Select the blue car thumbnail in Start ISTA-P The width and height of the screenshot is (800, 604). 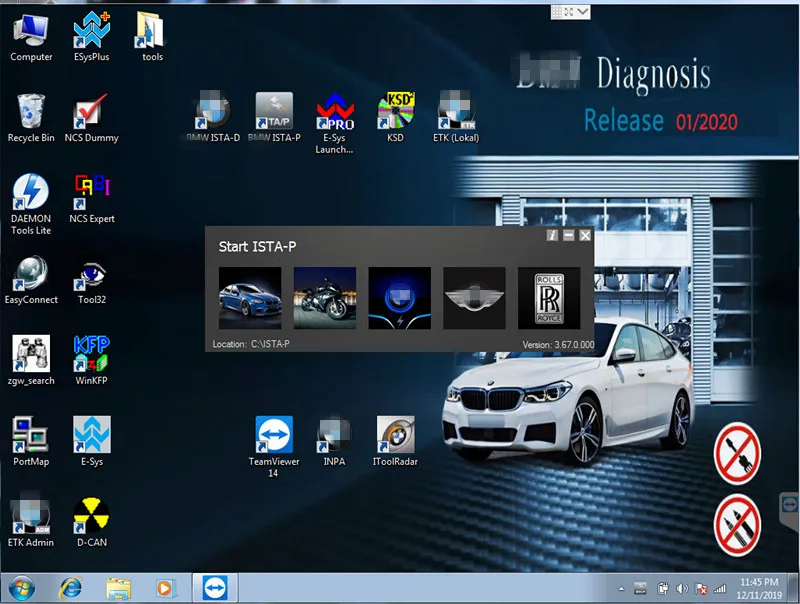(250, 298)
